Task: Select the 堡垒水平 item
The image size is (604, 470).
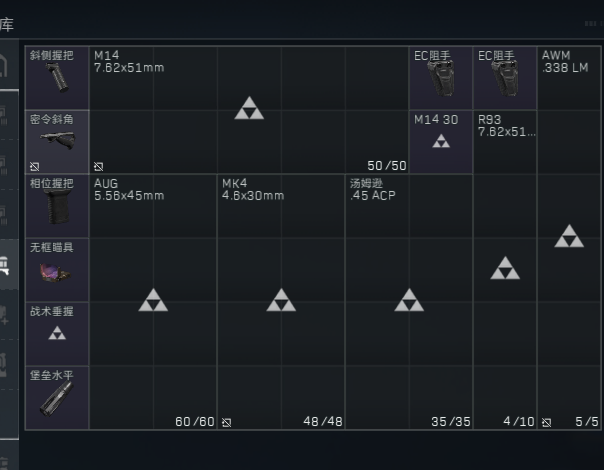Action: [x=57, y=398]
